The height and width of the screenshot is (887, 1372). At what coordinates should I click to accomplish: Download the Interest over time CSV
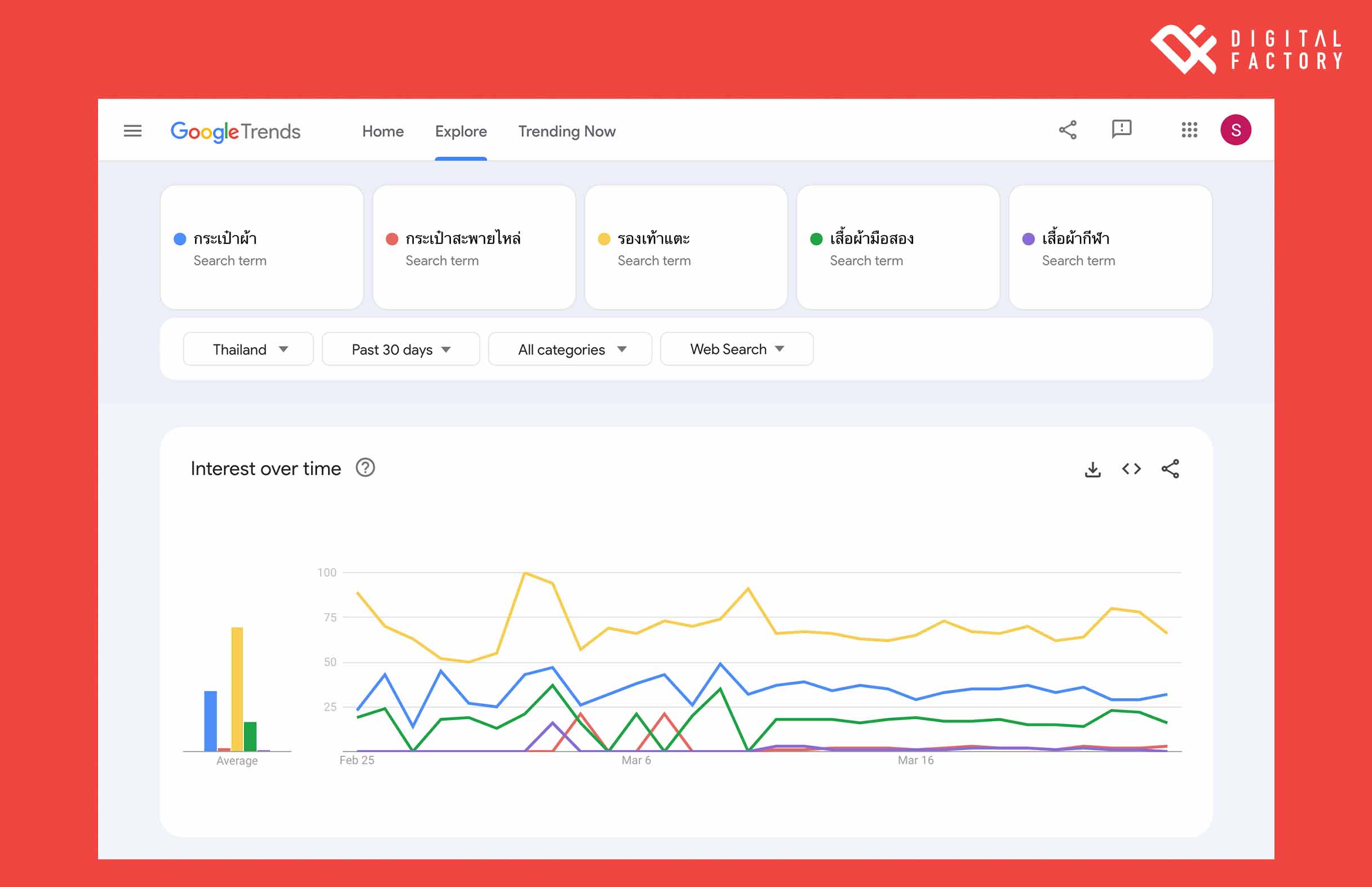tap(1092, 469)
